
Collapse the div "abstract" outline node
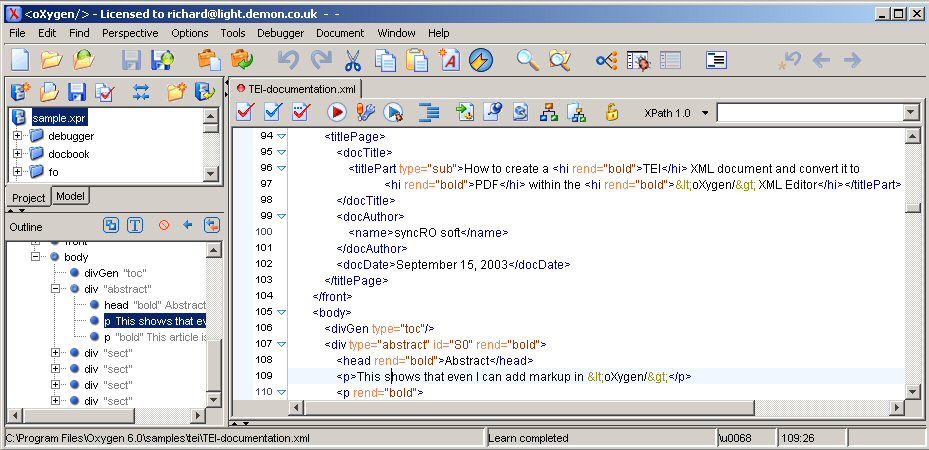[x=56, y=289]
